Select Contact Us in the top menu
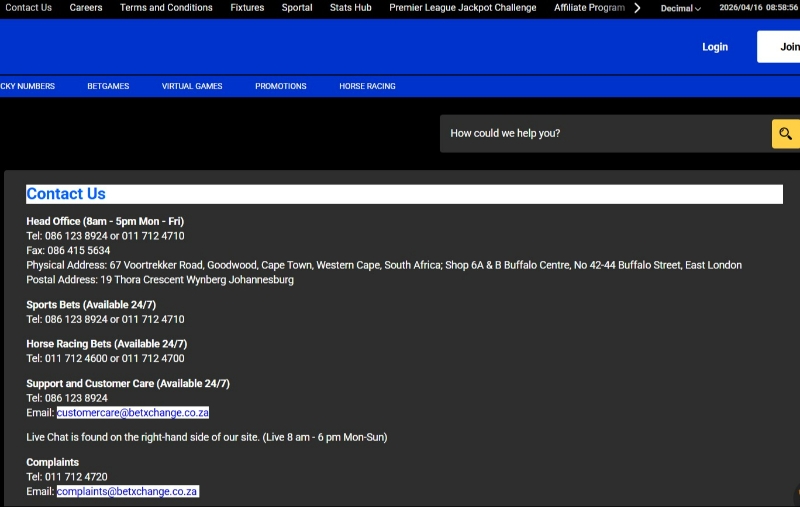This screenshot has height=507, width=800. tap(28, 8)
